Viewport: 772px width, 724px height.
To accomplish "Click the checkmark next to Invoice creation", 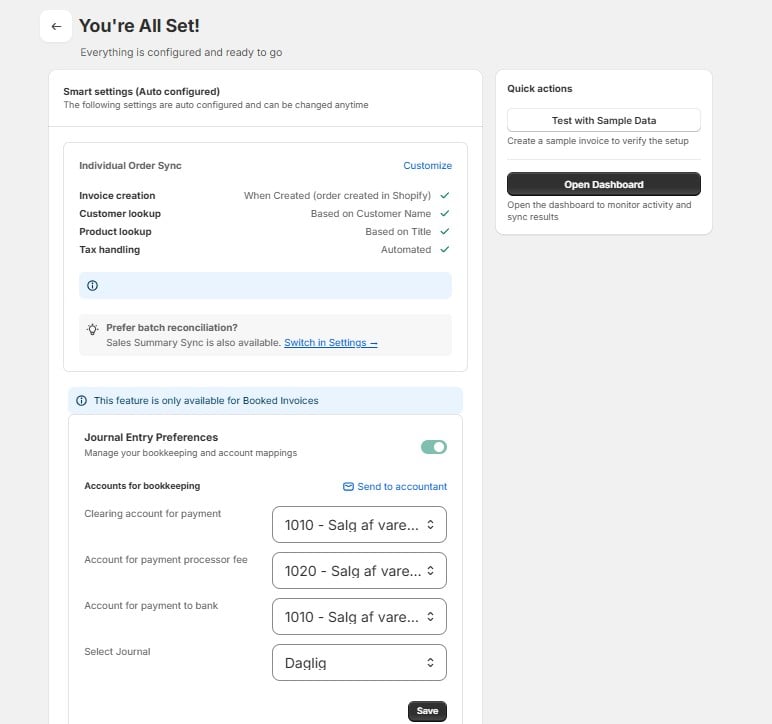I will pyautogui.click(x=445, y=195).
